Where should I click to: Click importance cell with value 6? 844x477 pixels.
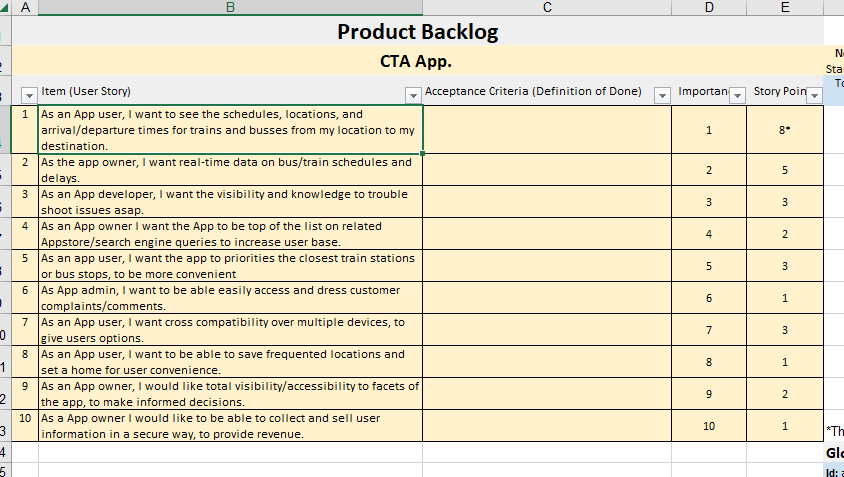(709, 298)
